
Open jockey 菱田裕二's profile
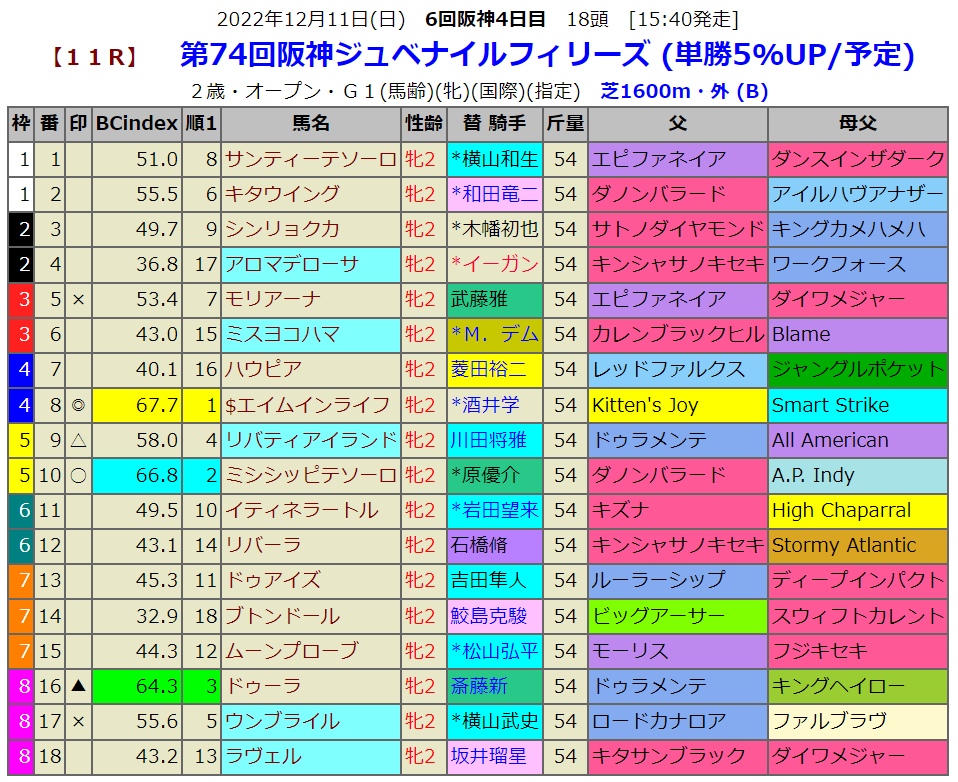[x=494, y=370]
